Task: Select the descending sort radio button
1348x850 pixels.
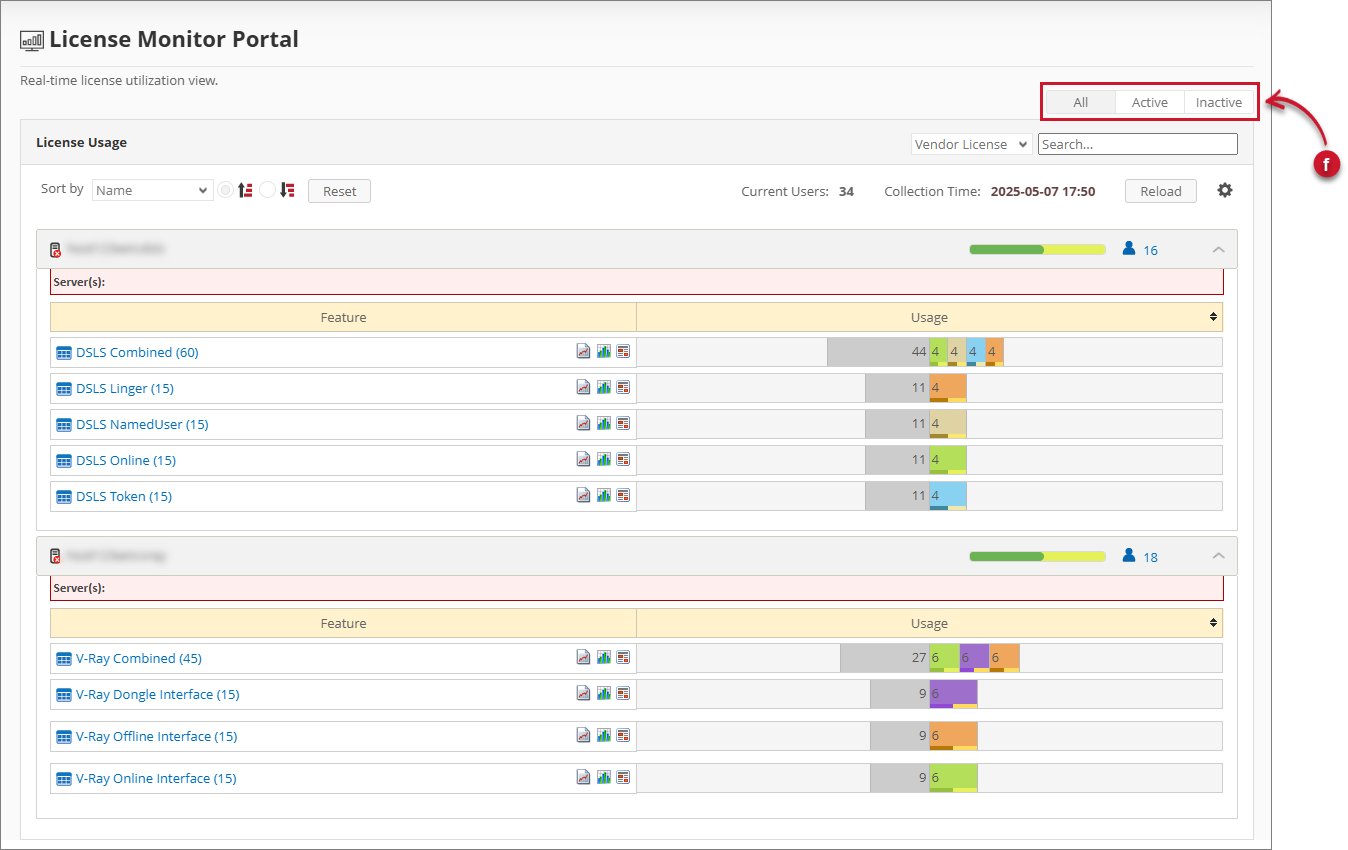Action: tap(267, 190)
